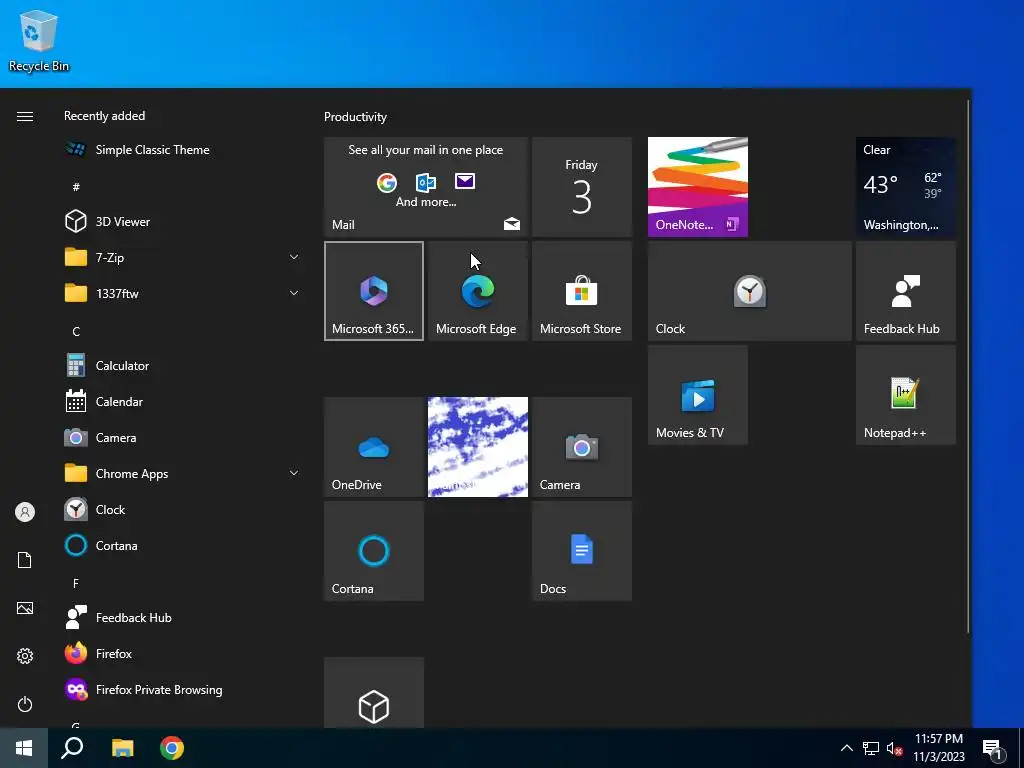1024x768 pixels.
Task: Launch the Movies & TV tile
Action: [x=697, y=395]
